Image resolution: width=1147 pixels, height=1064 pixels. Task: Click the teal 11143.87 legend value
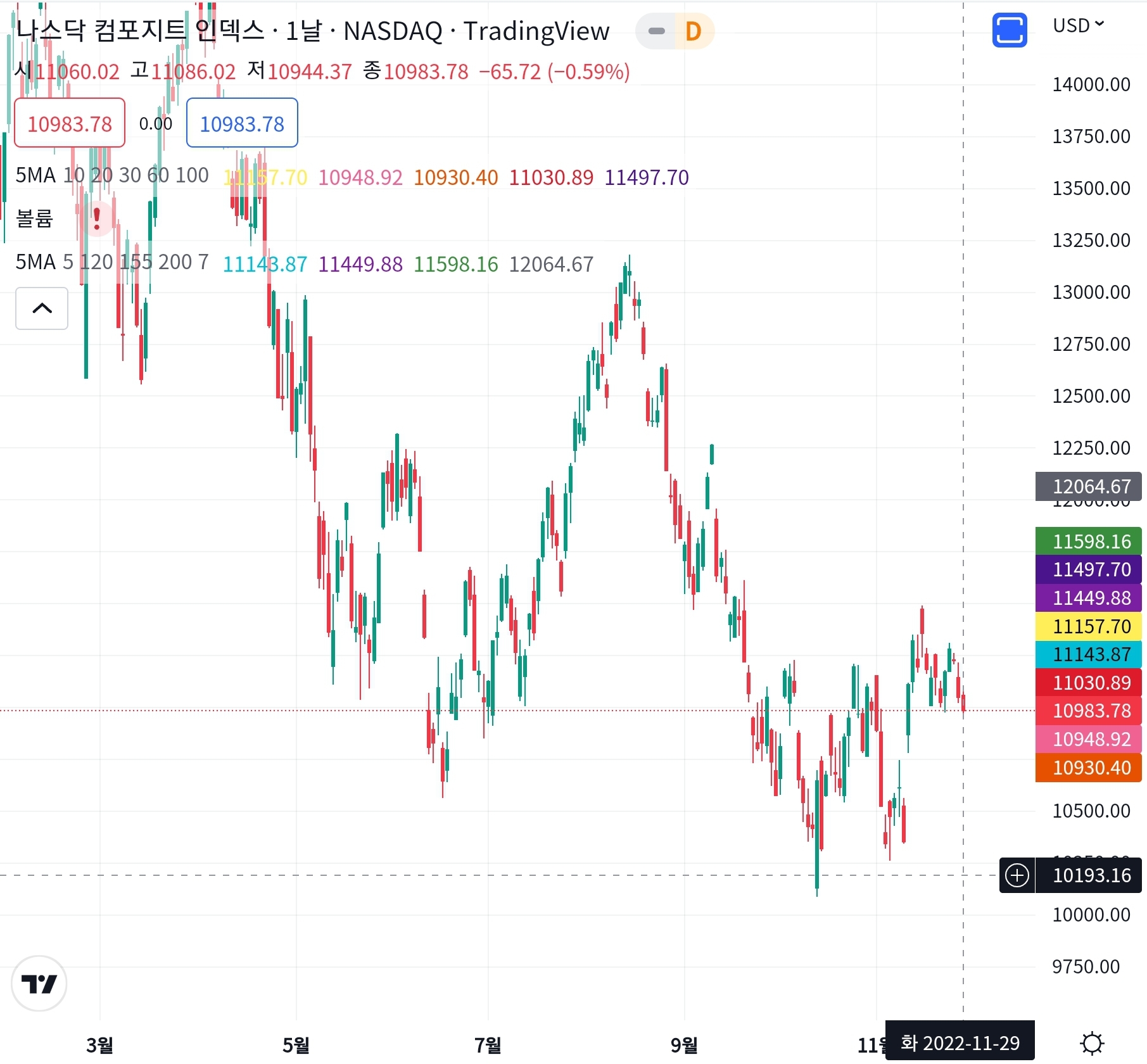click(x=265, y=263)
